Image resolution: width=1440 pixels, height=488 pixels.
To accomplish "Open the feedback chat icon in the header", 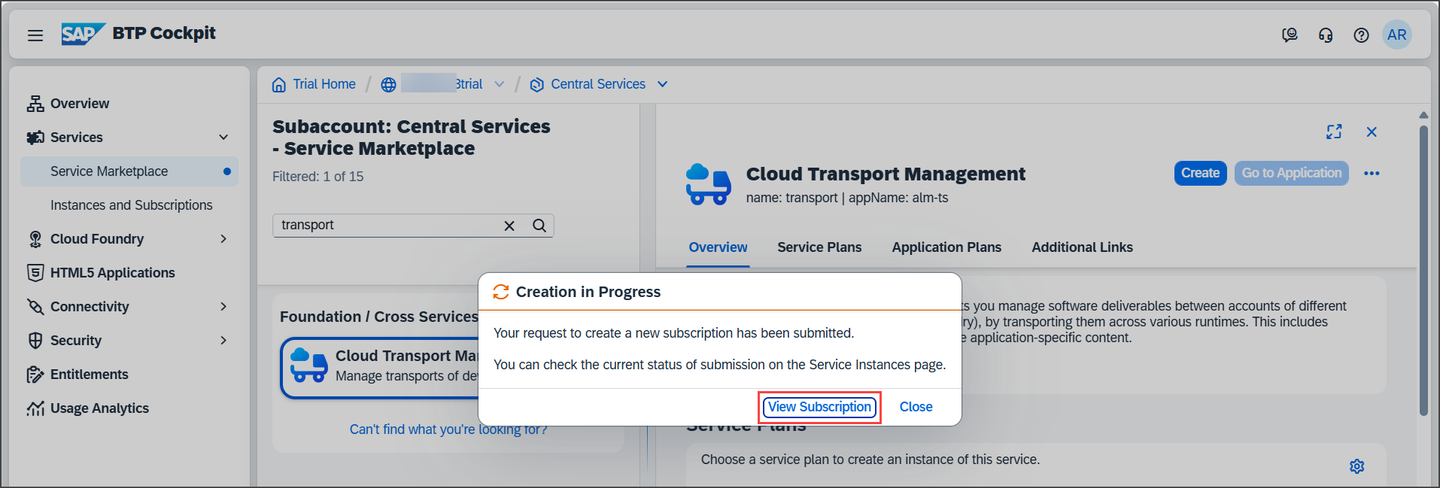I will (x=1290, y=35).
